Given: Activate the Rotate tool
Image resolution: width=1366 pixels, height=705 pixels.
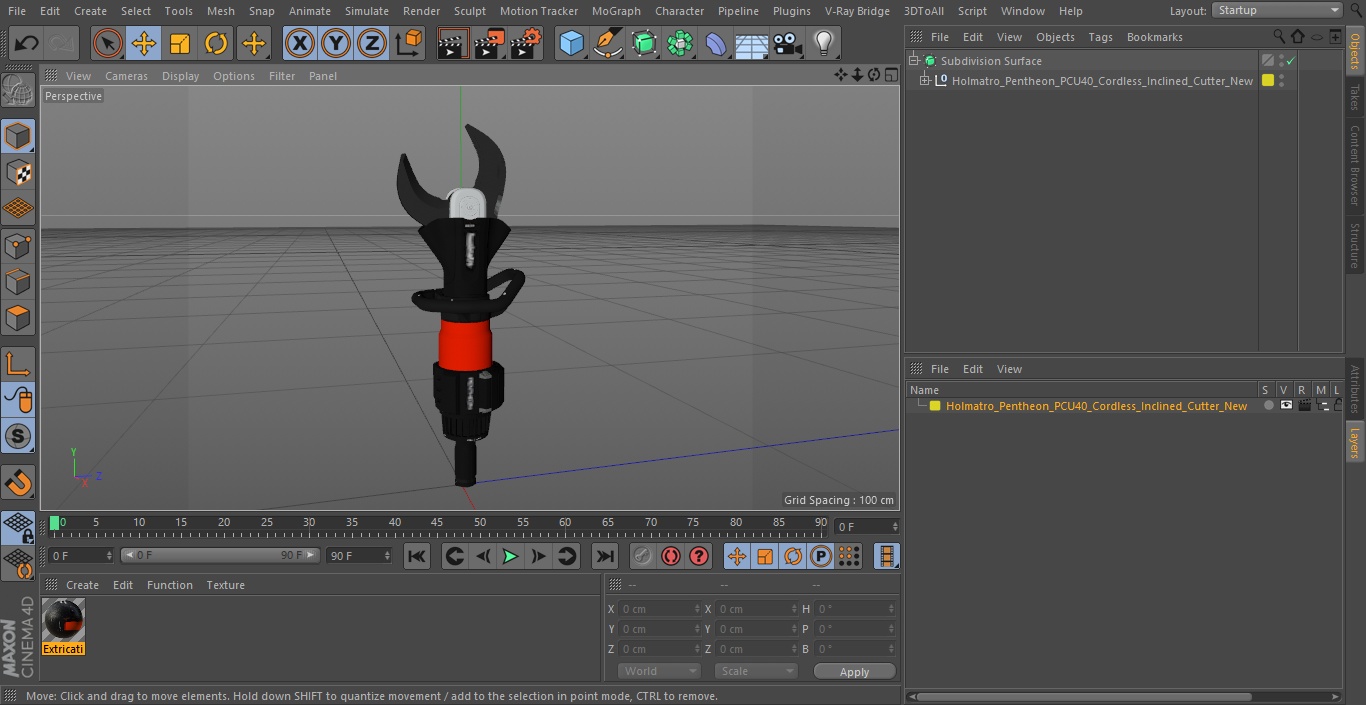Looking at the screenshot, I should [216, 43].
